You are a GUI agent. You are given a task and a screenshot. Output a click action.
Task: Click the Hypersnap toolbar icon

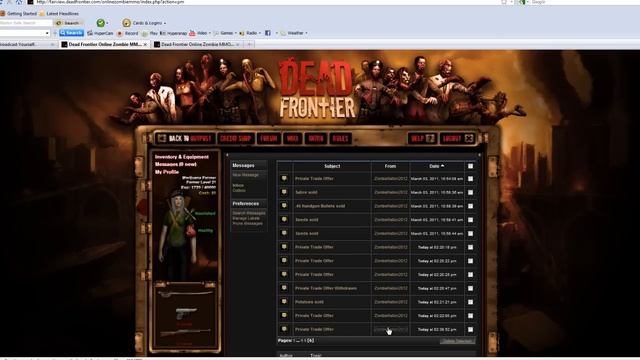tap(163, 33)
